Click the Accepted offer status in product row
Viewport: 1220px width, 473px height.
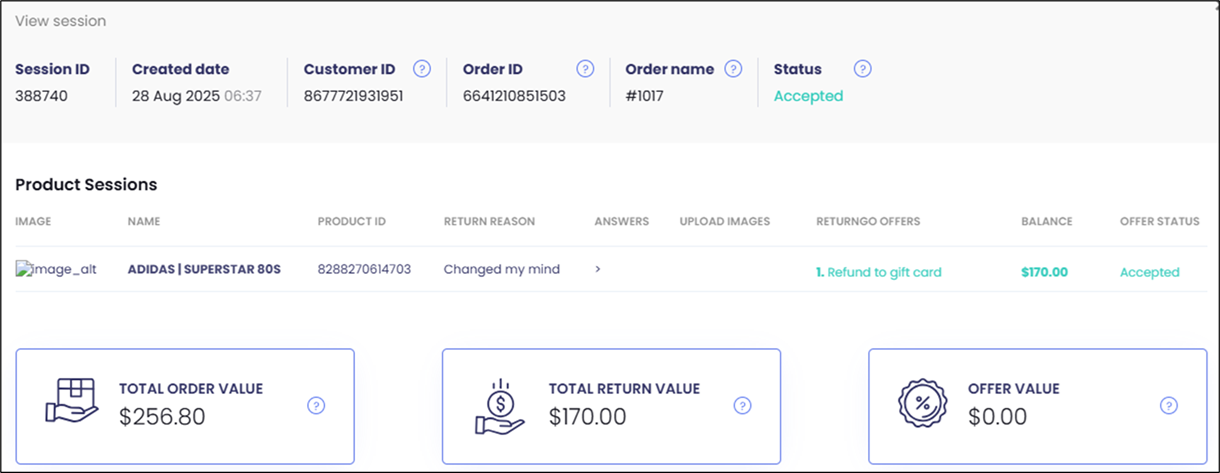1149,272
